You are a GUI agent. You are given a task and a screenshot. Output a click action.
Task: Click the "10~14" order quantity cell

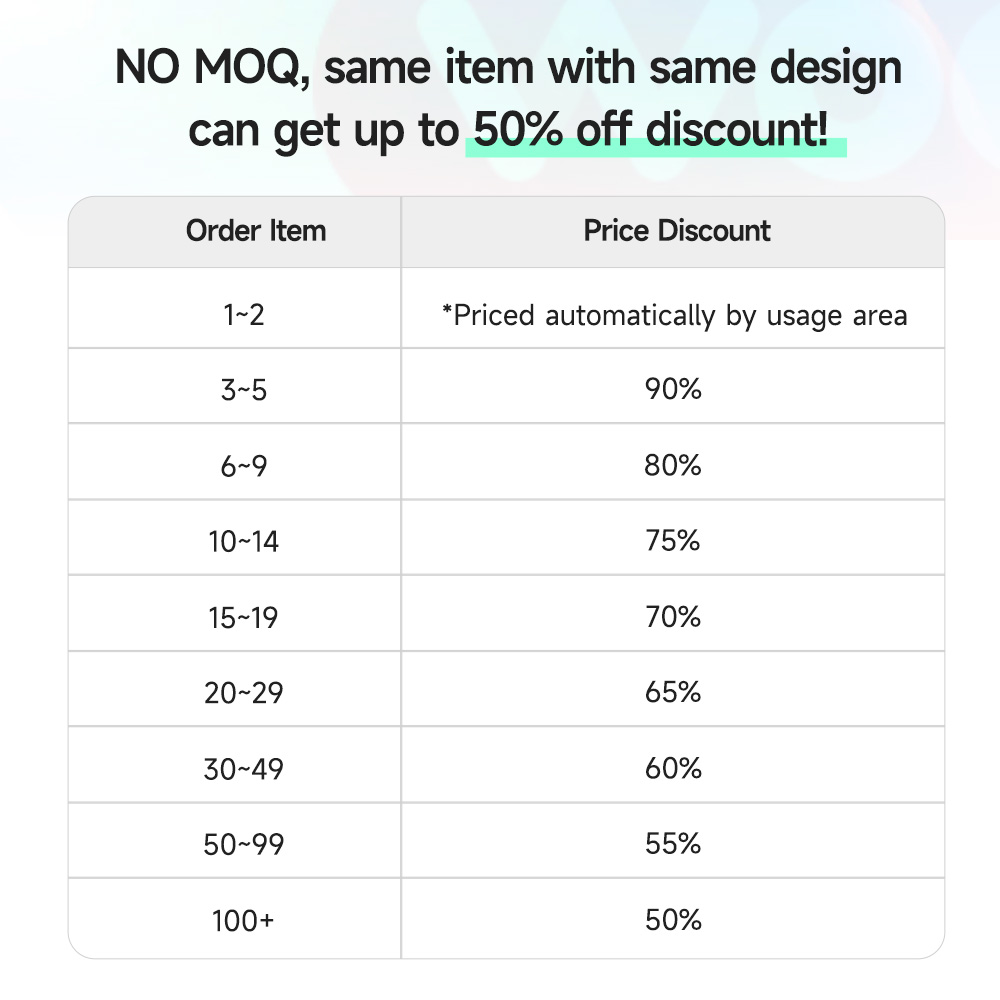(243, 542)
